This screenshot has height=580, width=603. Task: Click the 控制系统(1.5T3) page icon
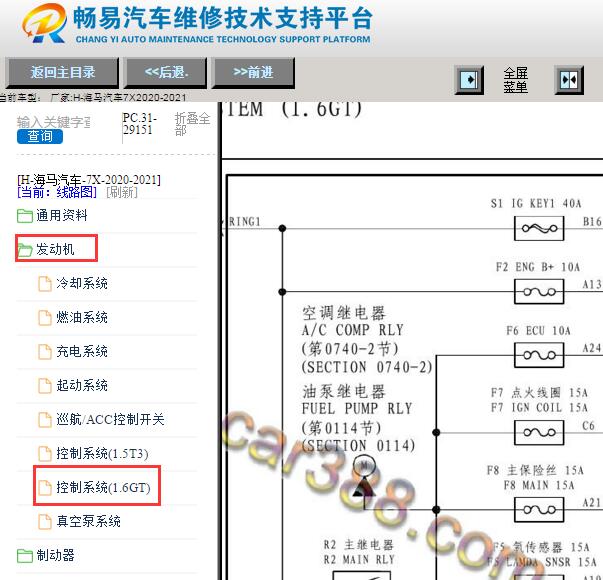pyautogui.click(x=45, y=454)
